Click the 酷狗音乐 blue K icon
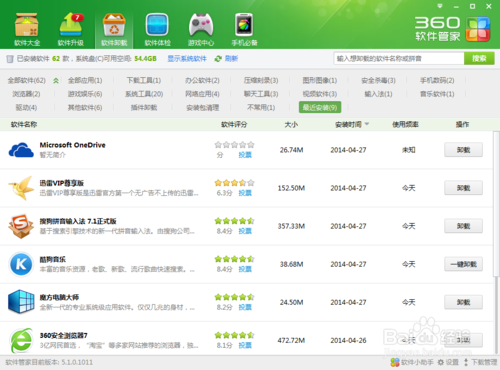Viewport: 500px width, 370px height. [21, 264]
